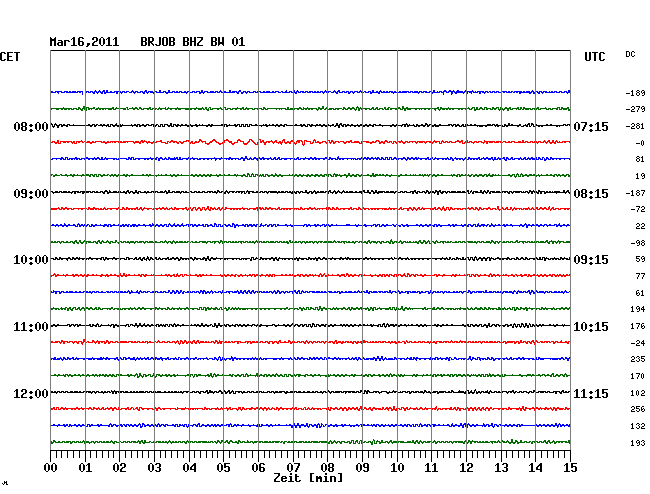Click the CET time label "08:00"
Screen dimensions: 650x494
tap(31, 126)
